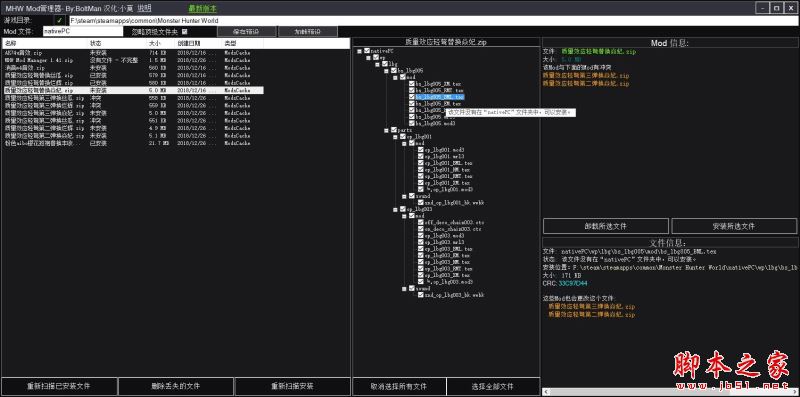800x397 pixels.
Task: Uncheck the parts folder checkbox
Action: point(393,130)
